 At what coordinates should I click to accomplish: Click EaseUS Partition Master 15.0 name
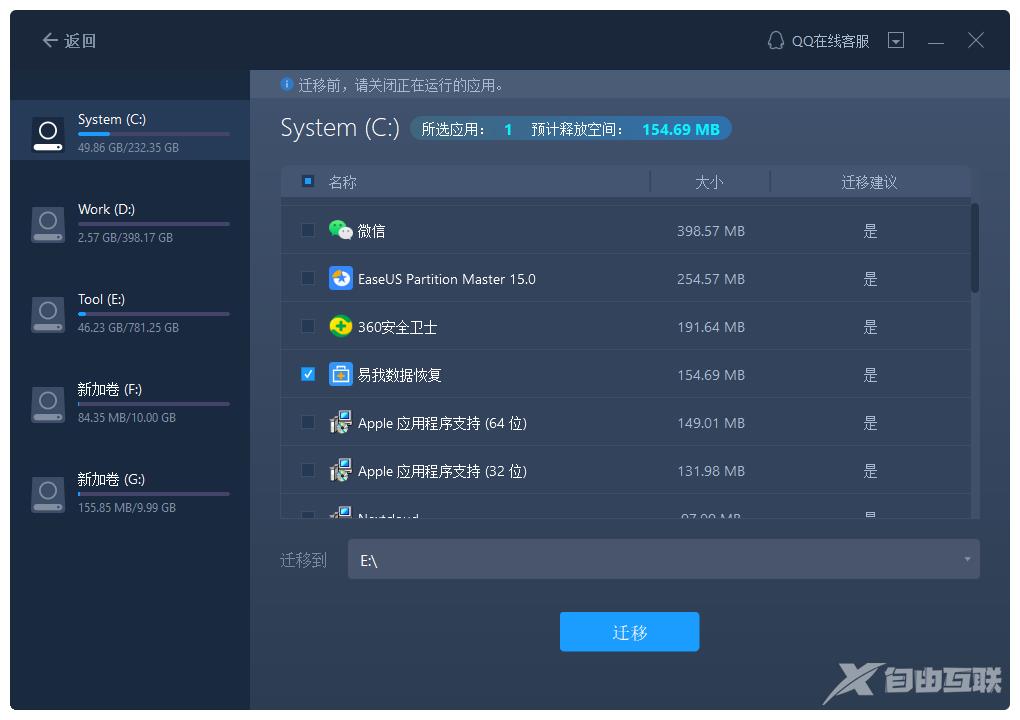(446, 279)
